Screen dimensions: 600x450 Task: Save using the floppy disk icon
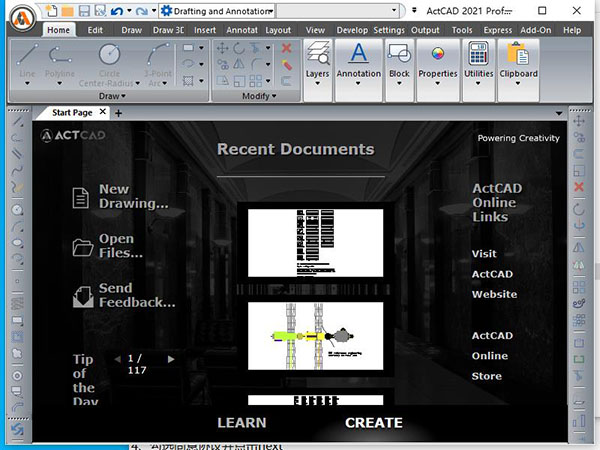click(84, 11)
